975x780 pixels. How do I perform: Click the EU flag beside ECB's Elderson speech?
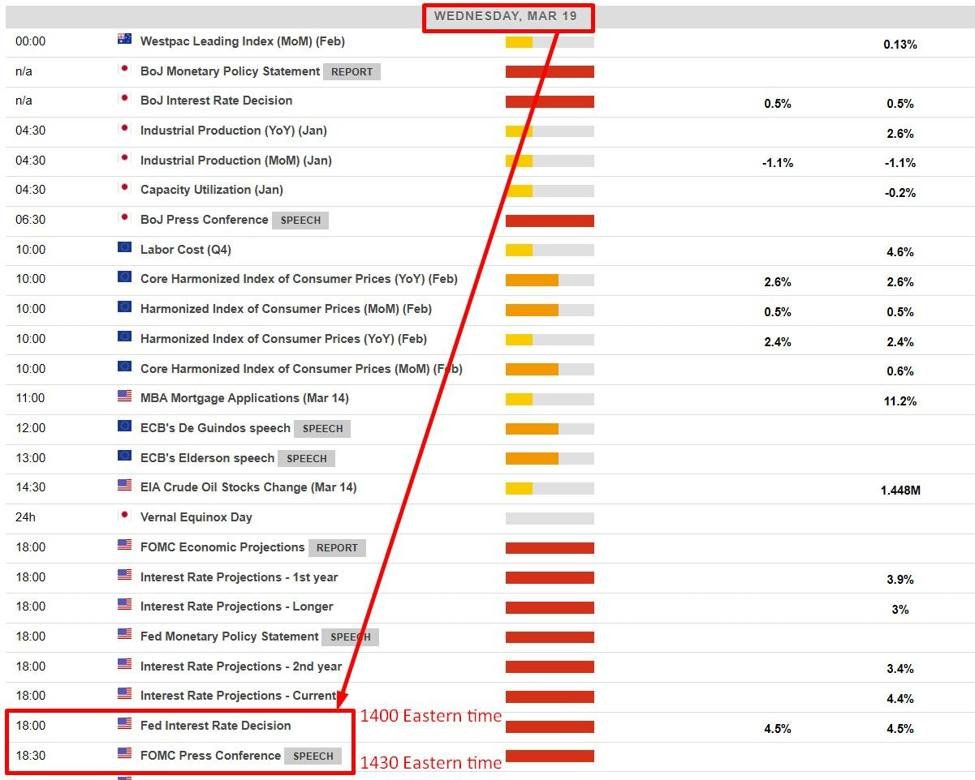124,456
